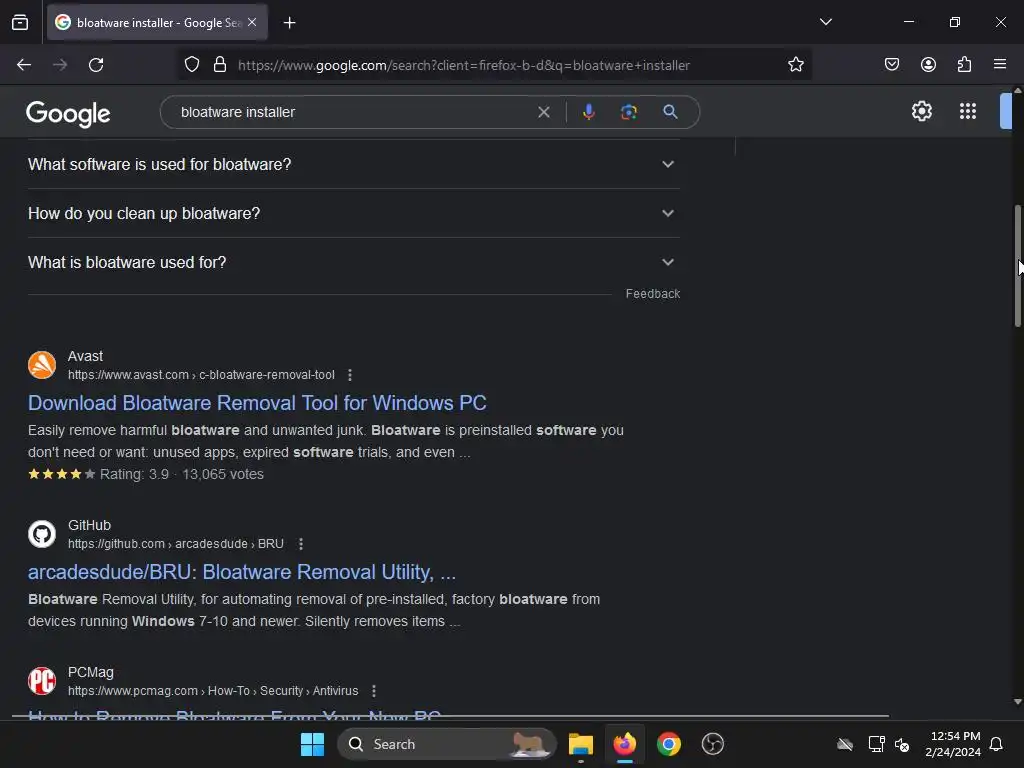Start Google voice search
Image resolution: width=1024 pixels, height=768 pixels.
click(x=588, y=112)
